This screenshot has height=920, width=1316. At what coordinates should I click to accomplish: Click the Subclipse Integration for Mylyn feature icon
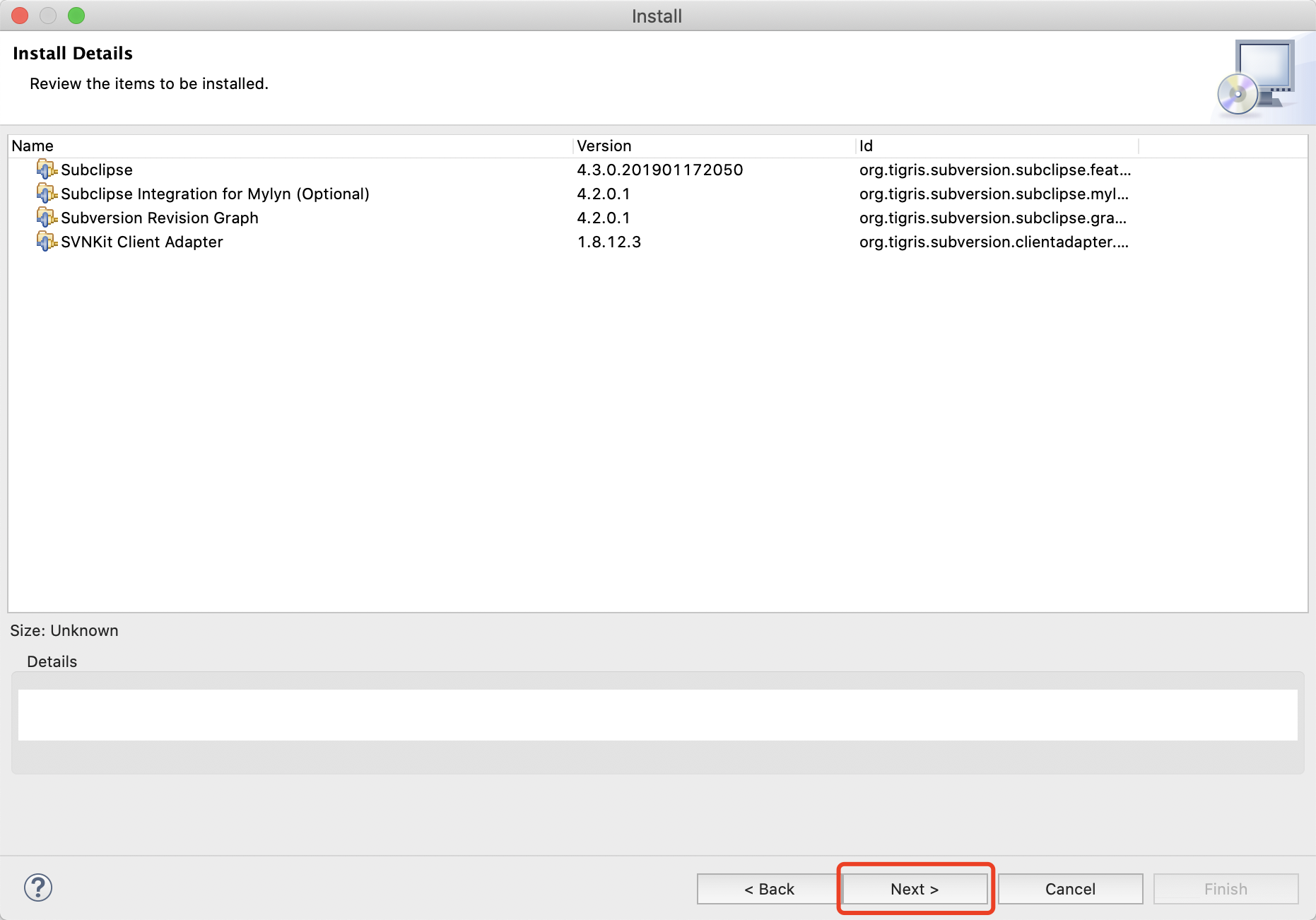[x=47, y=194]
